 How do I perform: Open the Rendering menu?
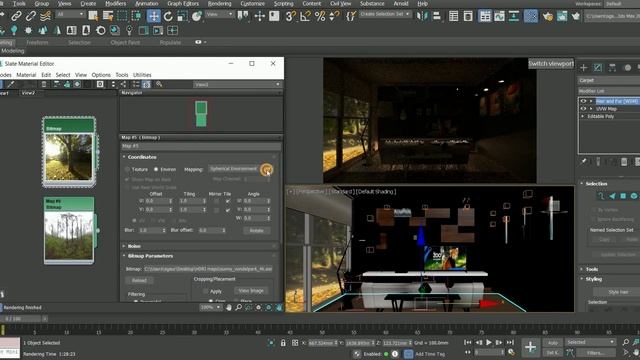[x=219, y=4]
